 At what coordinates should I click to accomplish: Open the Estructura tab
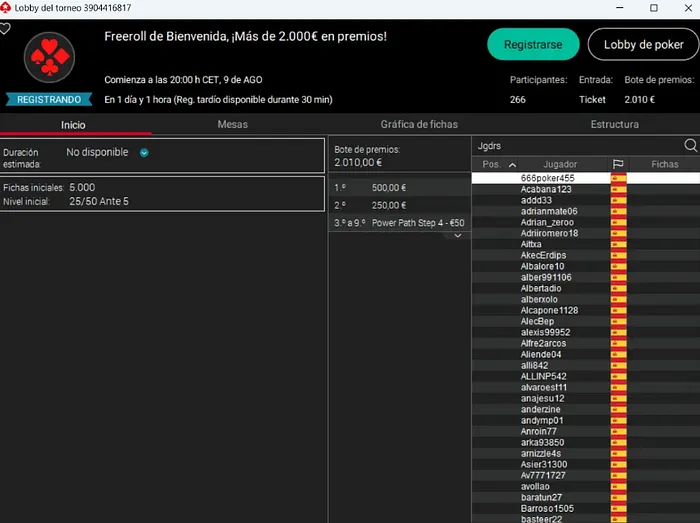click(615, 125)
